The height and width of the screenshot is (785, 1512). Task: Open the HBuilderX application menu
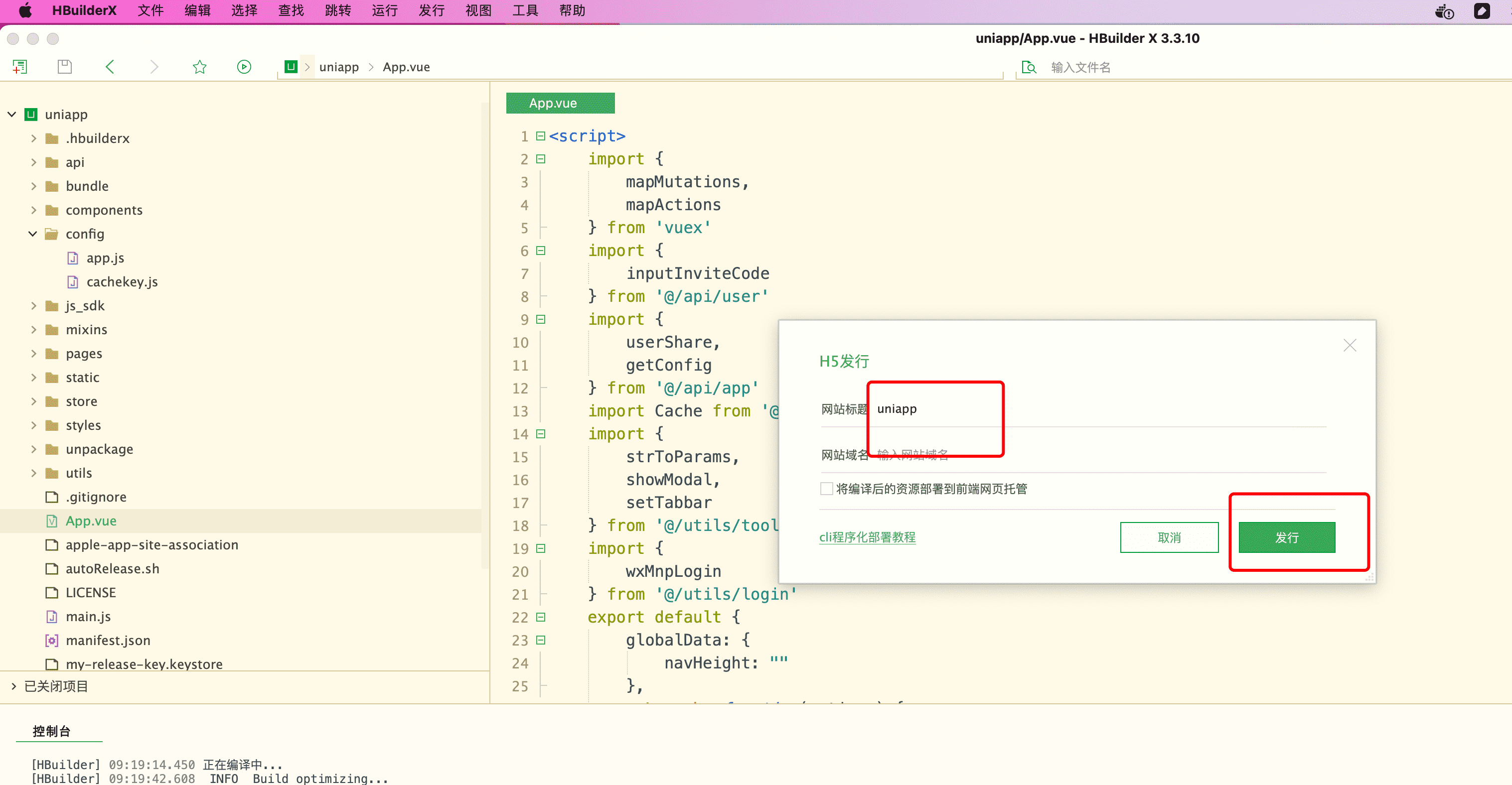click(84, 10)
